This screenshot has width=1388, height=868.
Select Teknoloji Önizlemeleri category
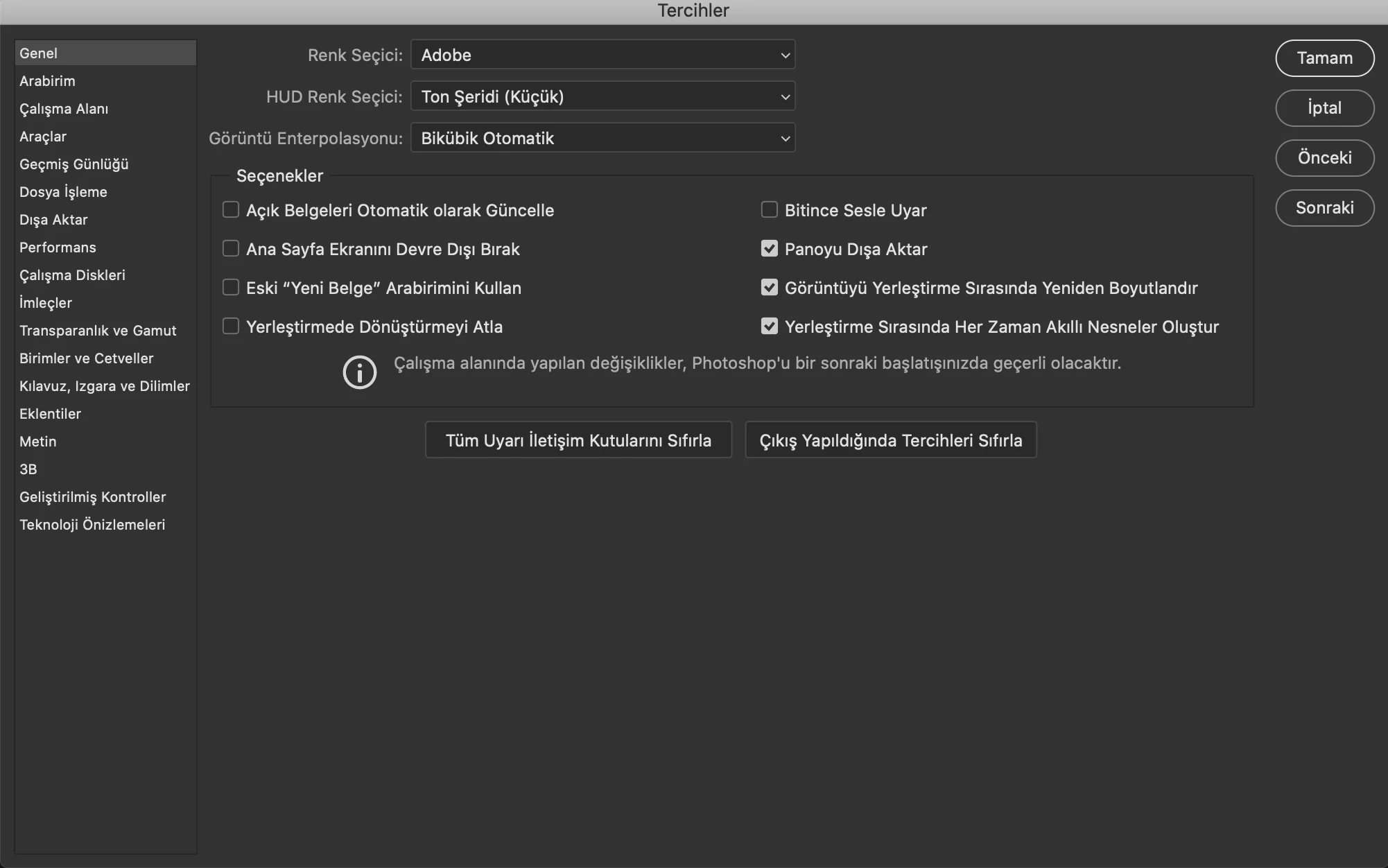[92, 525]
